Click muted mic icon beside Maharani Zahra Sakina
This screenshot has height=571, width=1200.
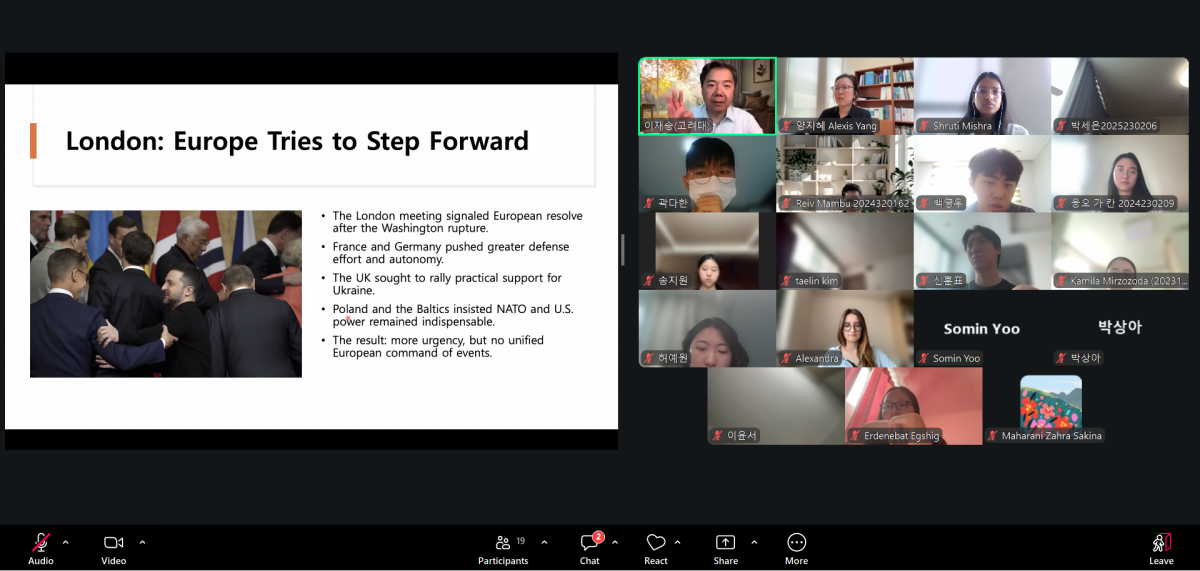point(993,436)
